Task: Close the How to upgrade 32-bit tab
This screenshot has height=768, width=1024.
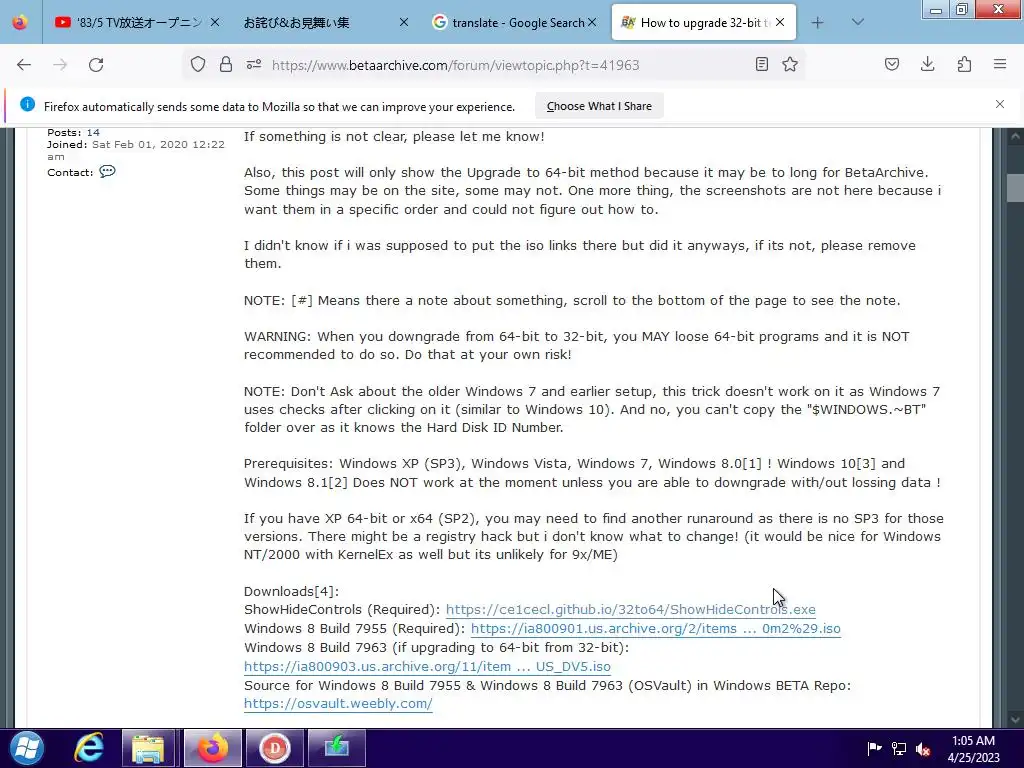Action: tap(780, 22)
